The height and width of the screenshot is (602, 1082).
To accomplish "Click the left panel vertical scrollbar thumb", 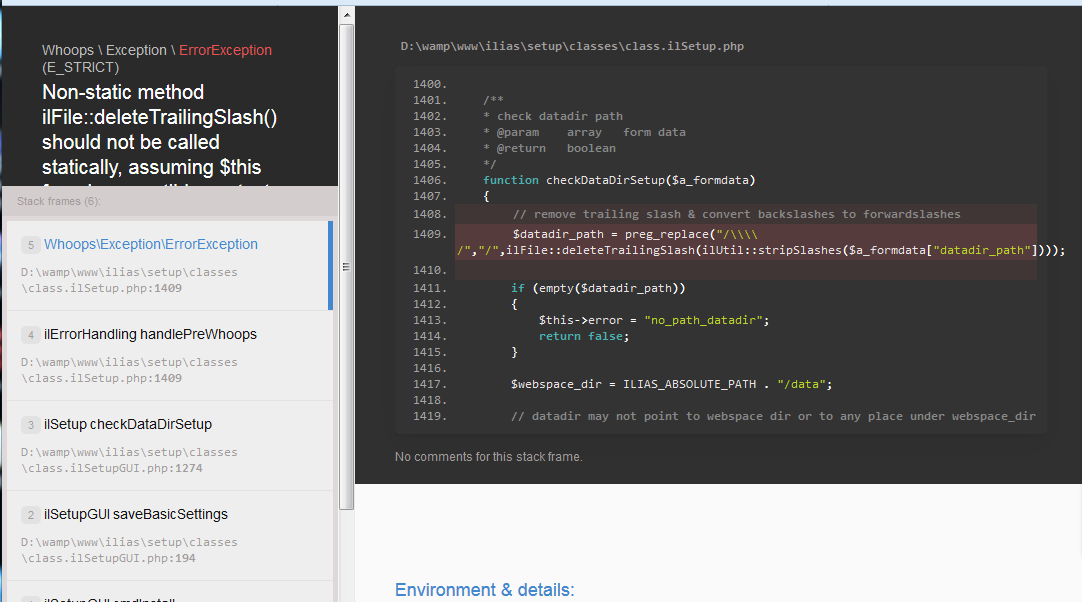I will point(347,266).
